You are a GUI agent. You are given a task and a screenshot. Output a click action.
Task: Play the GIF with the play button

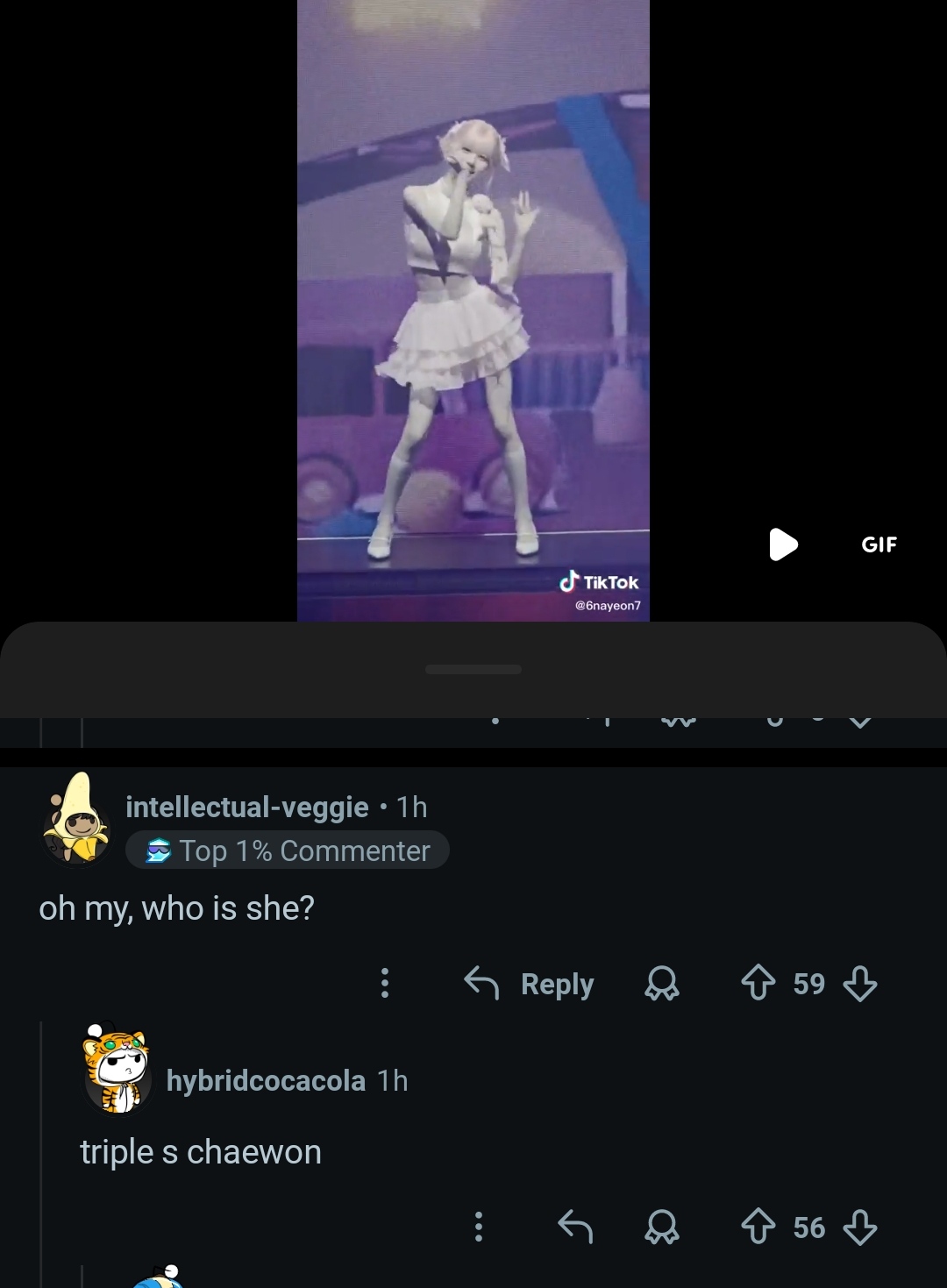click(783, 544)
